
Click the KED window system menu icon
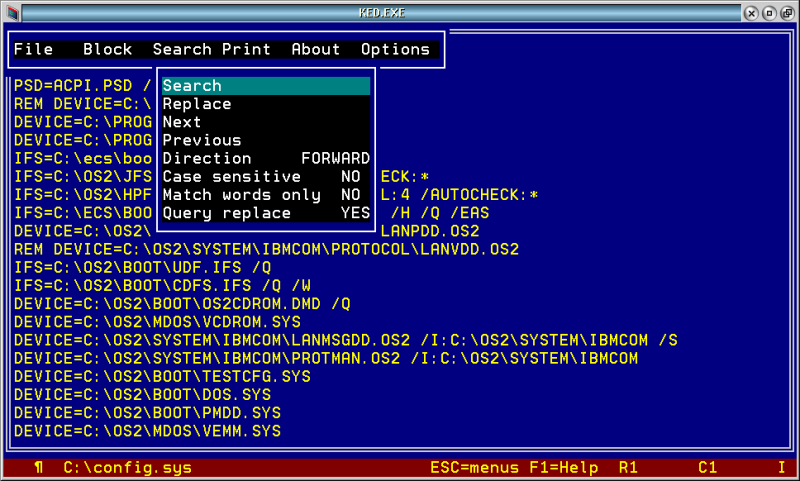pos(12,13)
